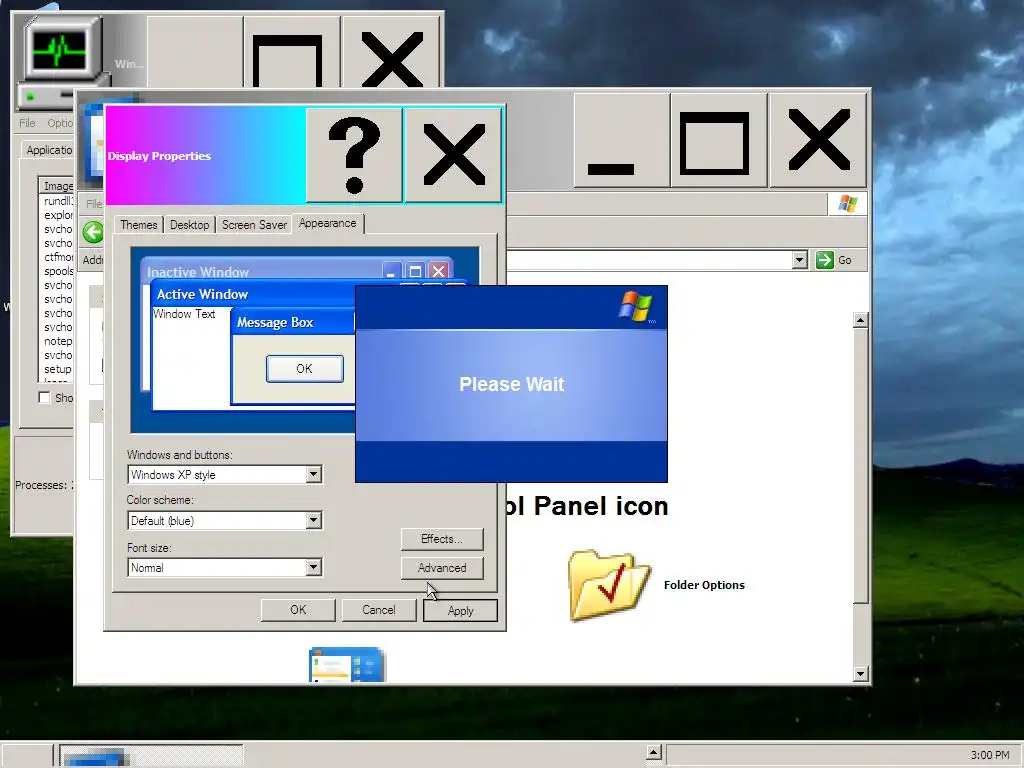Select the ctfmon process row
Viewport: 1024px width, 768px height.
[x=57, y=257]
